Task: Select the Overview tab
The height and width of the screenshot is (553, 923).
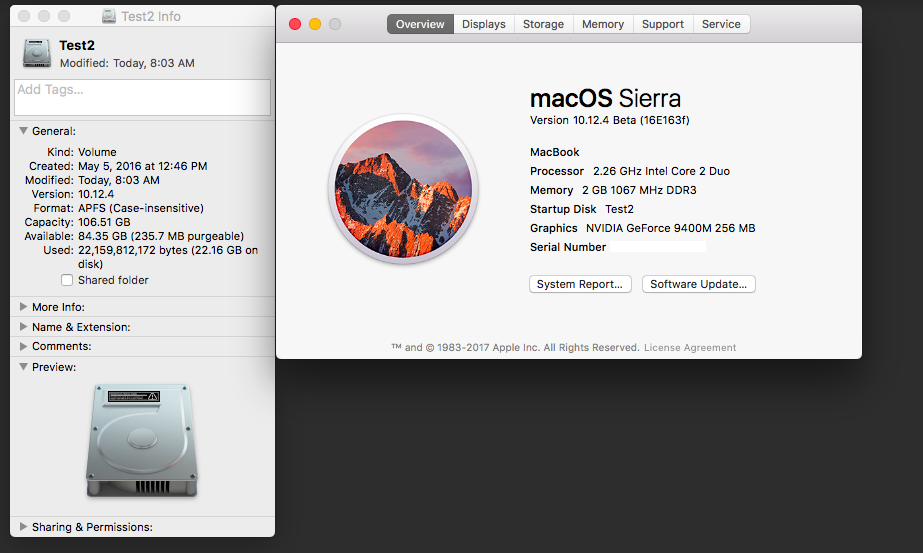Action: (420, 24)
